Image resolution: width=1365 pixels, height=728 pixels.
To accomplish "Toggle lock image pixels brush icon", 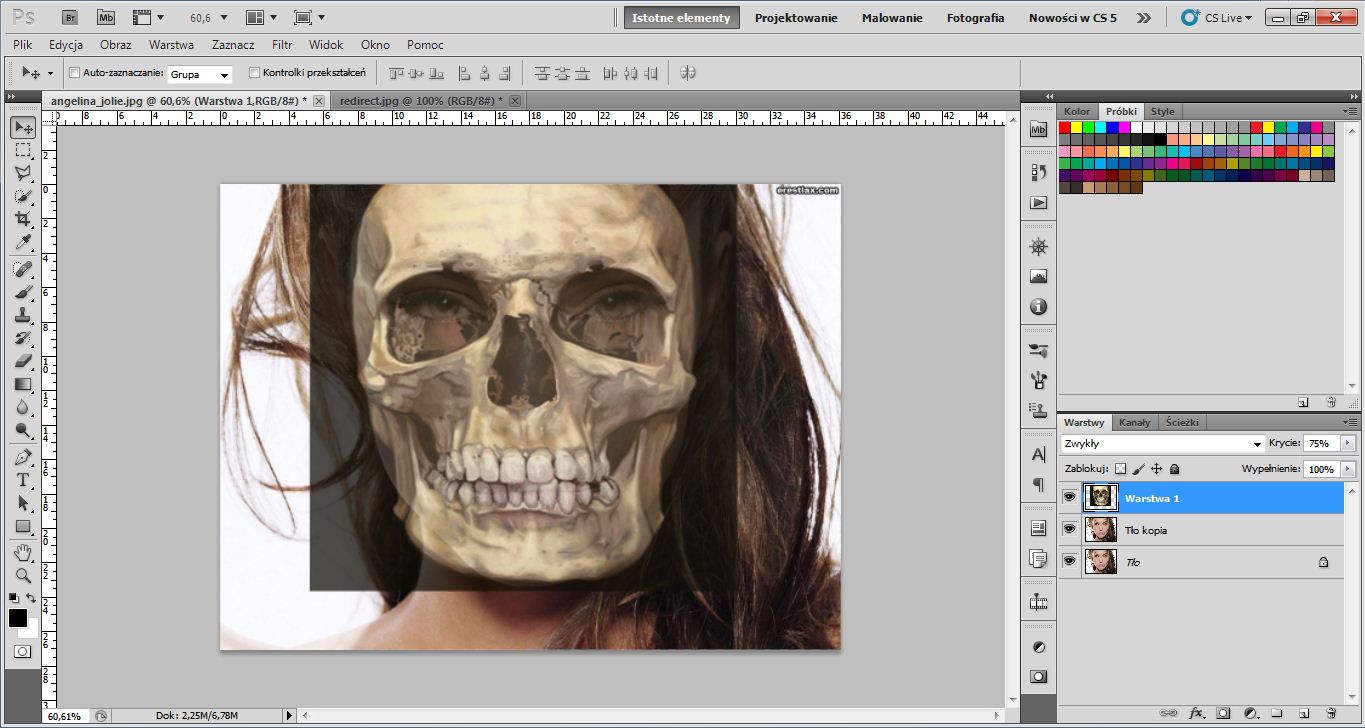I will point(1138,468).
